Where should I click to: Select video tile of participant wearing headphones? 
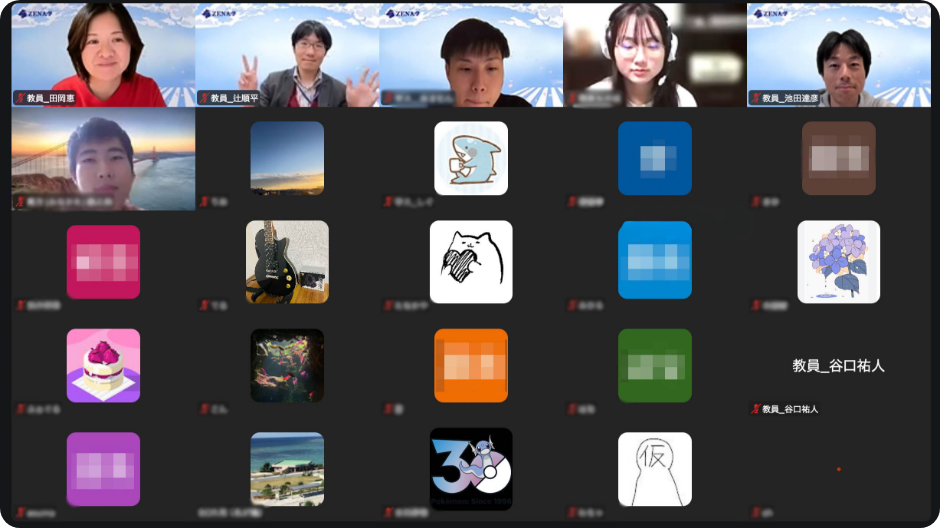tap(654, 55)
